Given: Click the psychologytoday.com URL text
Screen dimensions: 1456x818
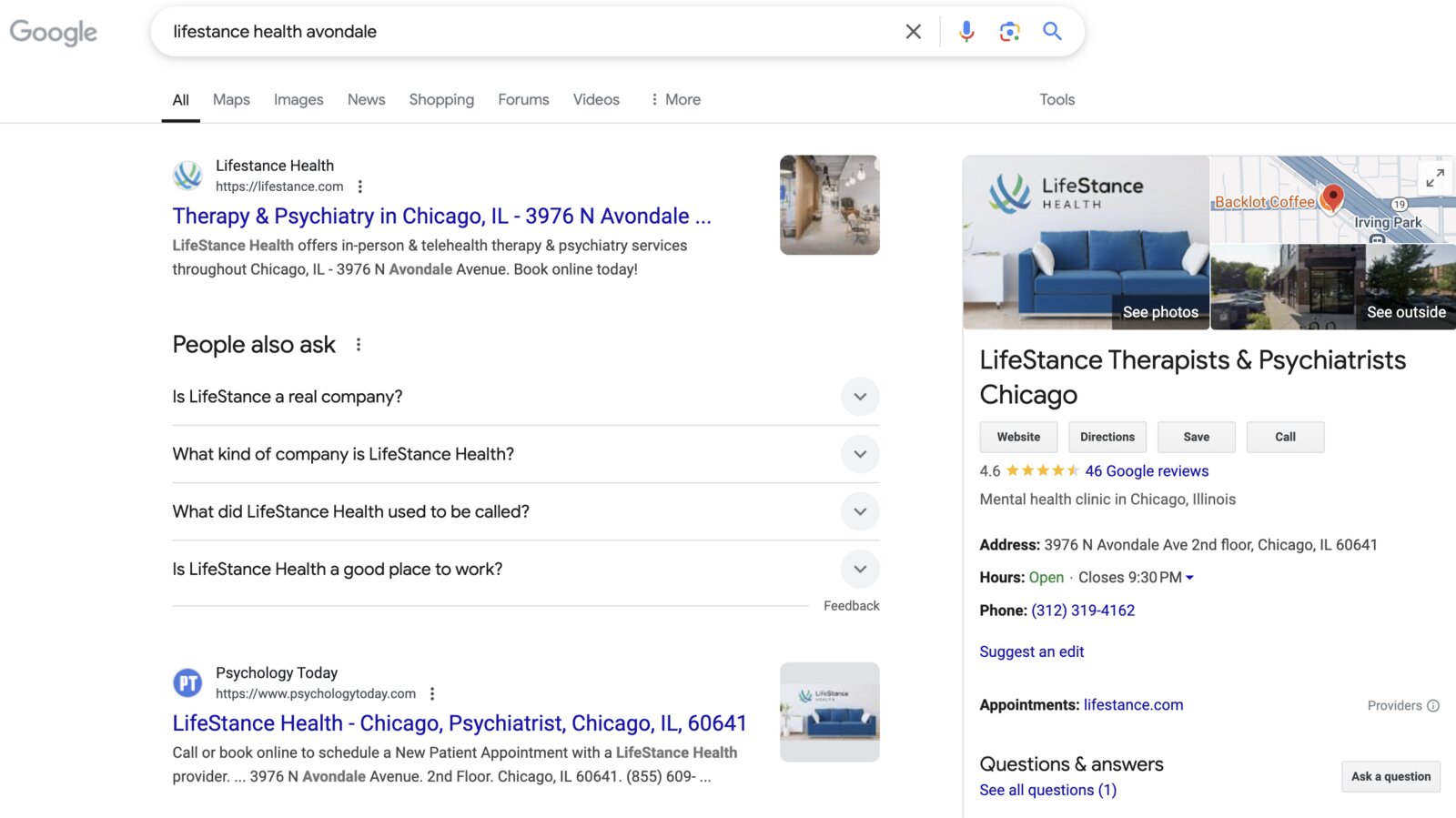Looking at the screenshot, I should pos(316,693).
